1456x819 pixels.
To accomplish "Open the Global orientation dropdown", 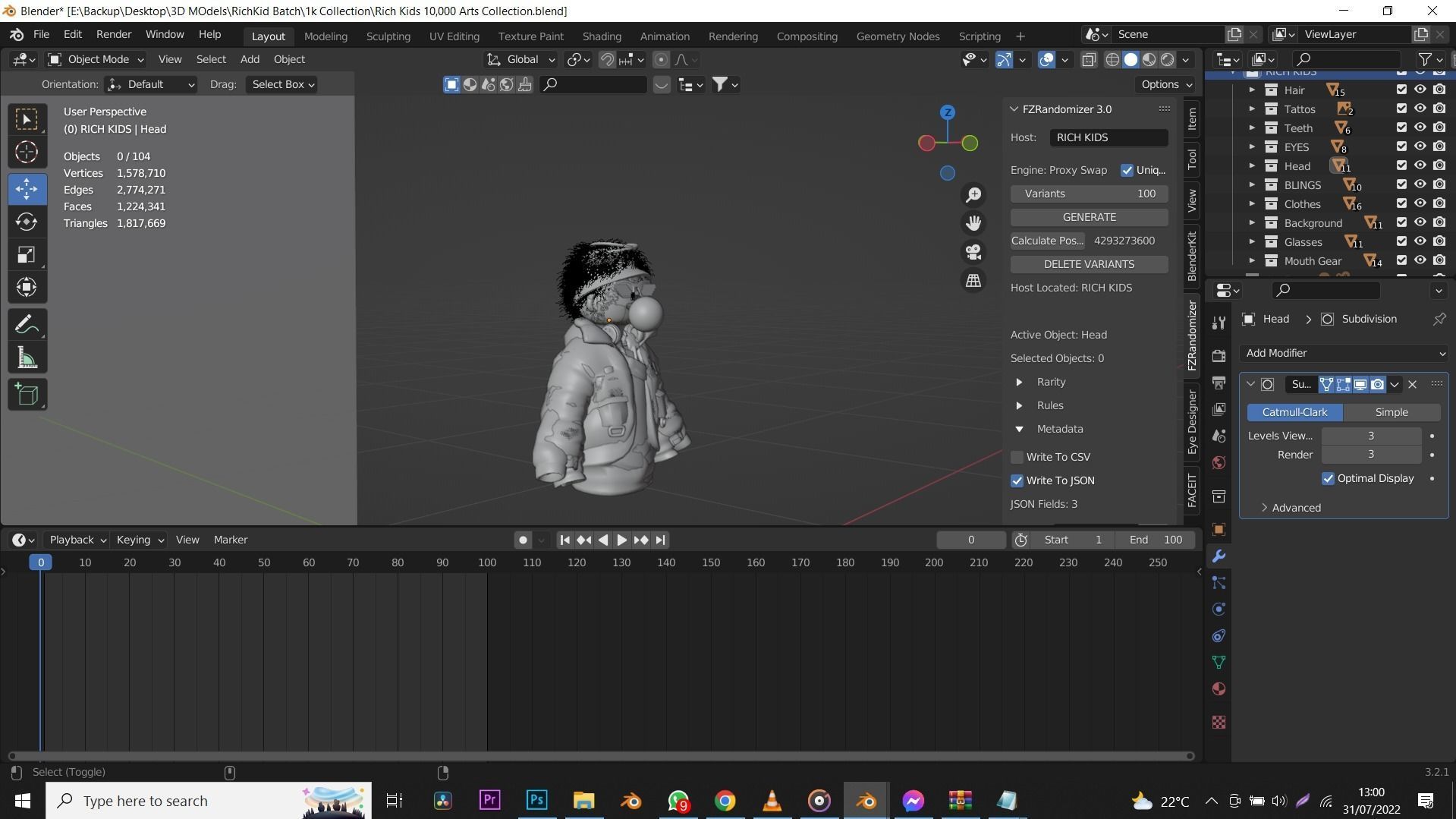I will click(x=520, y=59).
